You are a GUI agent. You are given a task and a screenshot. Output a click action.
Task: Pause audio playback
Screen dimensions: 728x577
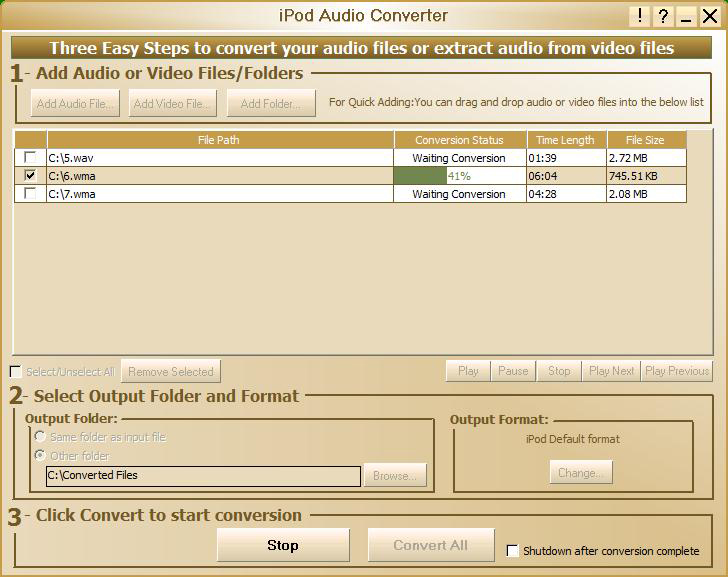click(x=513, y=371)
